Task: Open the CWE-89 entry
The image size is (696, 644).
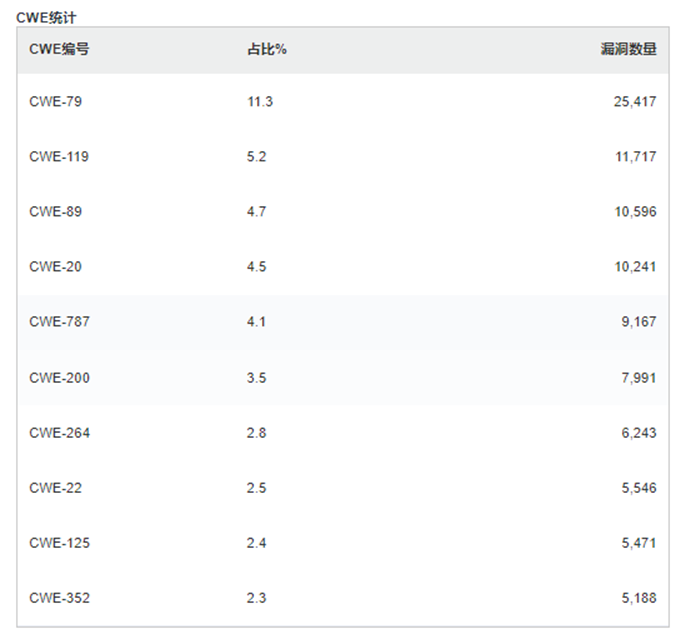Action: click(55, 212)
